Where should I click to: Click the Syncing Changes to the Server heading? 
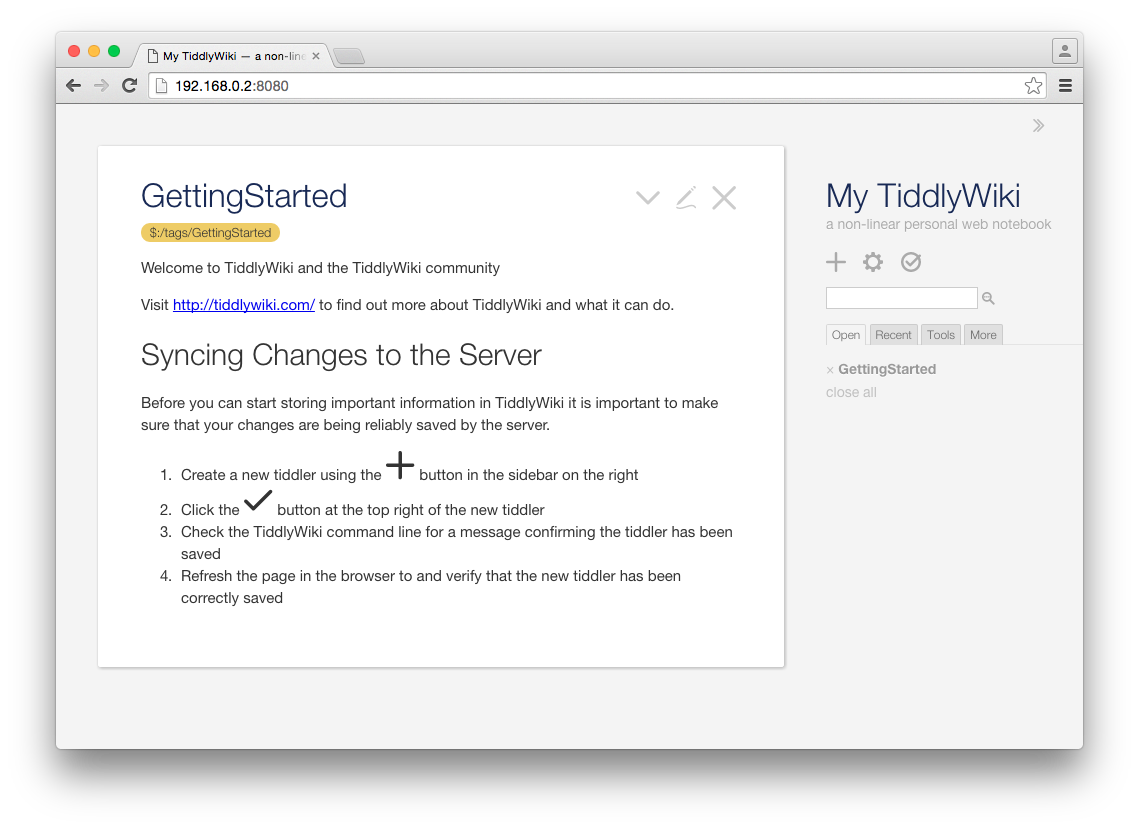pos(341,355)
